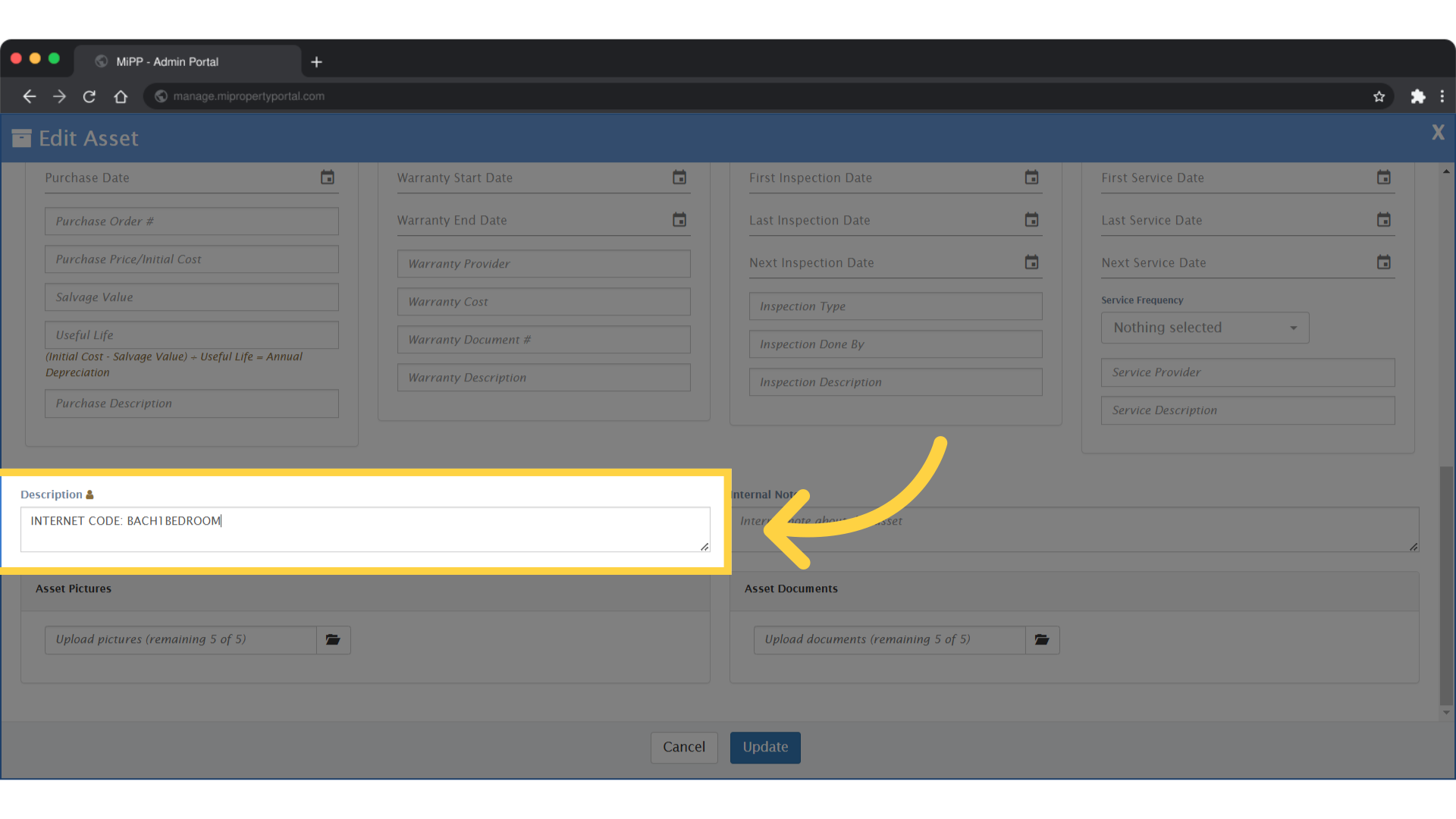Open the Last Service Date calendar icon
Screen dimensions: 1456x819
(1383, 220)
